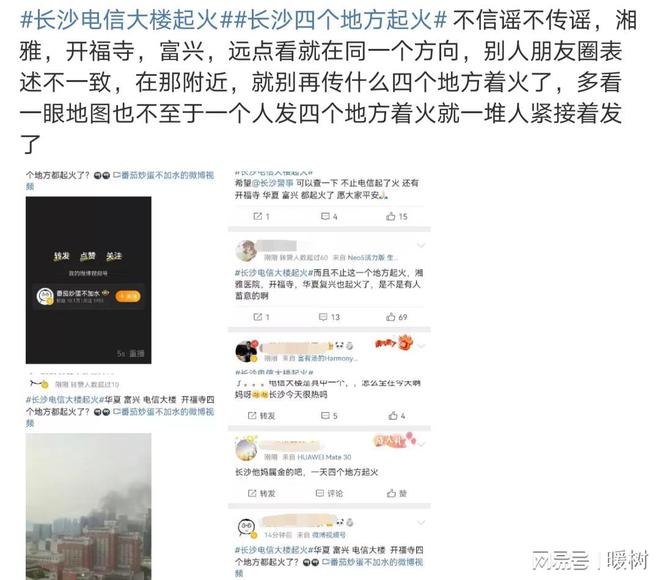Image resolution: width=660 pixels, height=580 pixels.
Task: Like the post with 69 likes
Action: [391, 317]
